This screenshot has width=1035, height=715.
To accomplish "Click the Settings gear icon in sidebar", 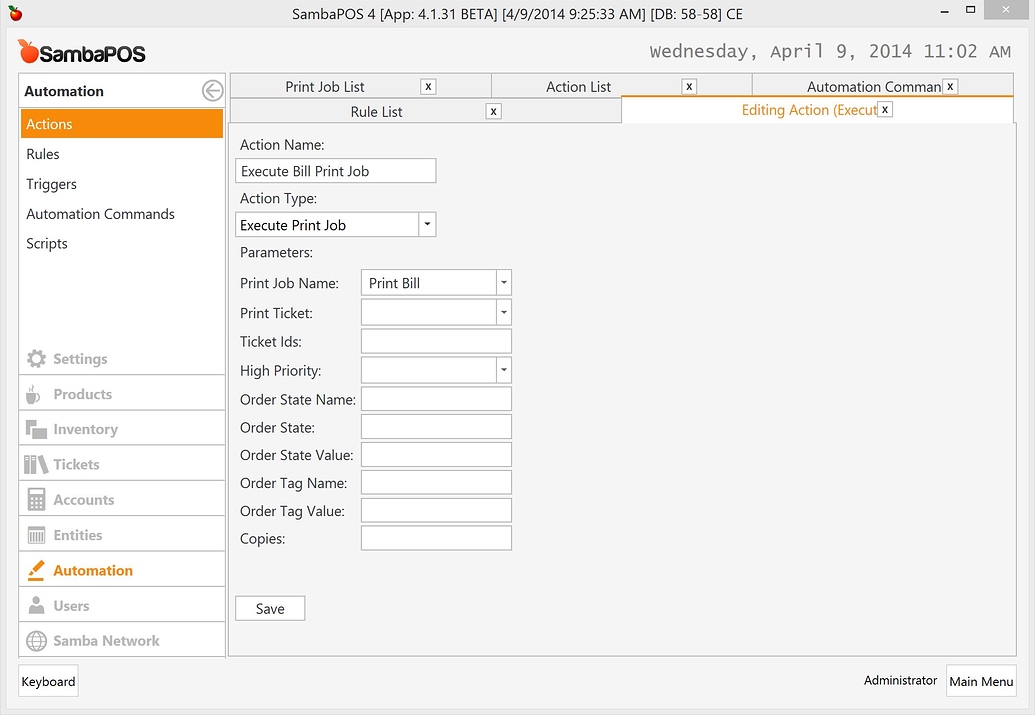I will [37, 359].
